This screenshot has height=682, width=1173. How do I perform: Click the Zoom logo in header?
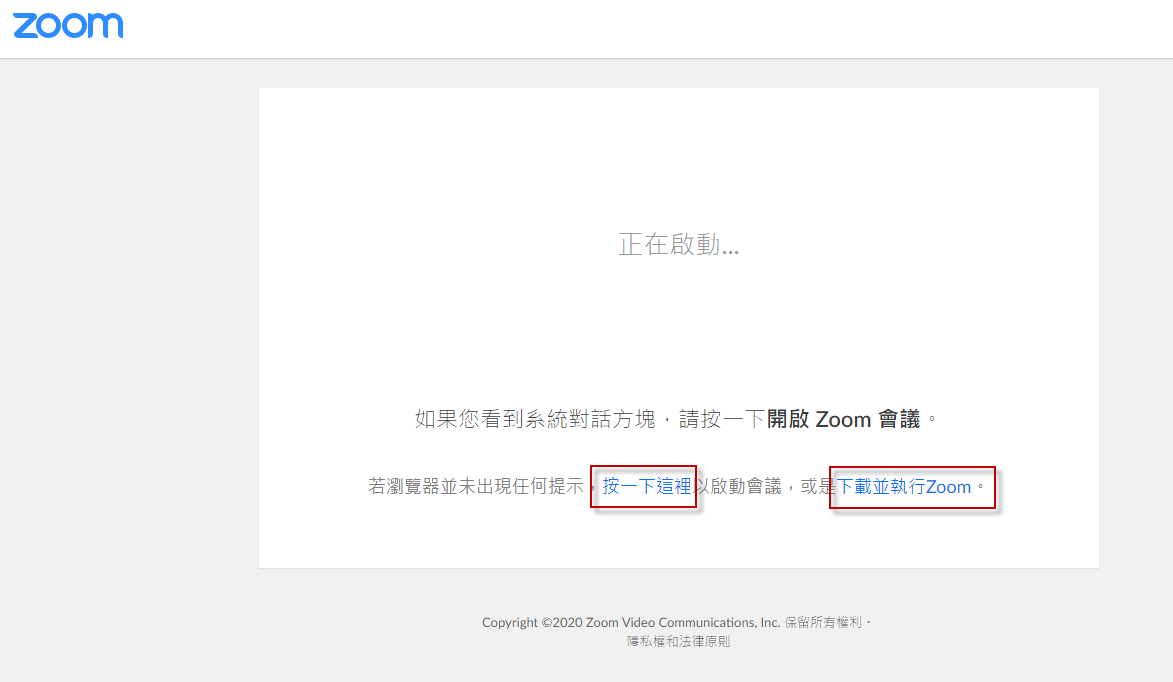[68, 25]
